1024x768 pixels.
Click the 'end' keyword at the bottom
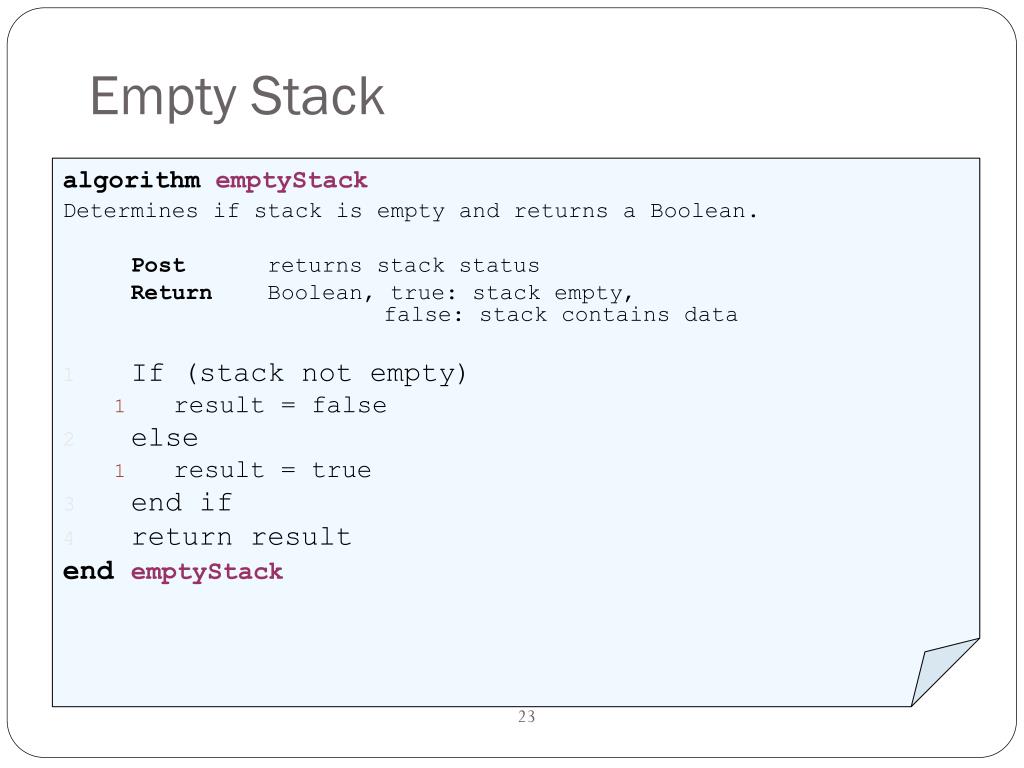click(88, 571)
